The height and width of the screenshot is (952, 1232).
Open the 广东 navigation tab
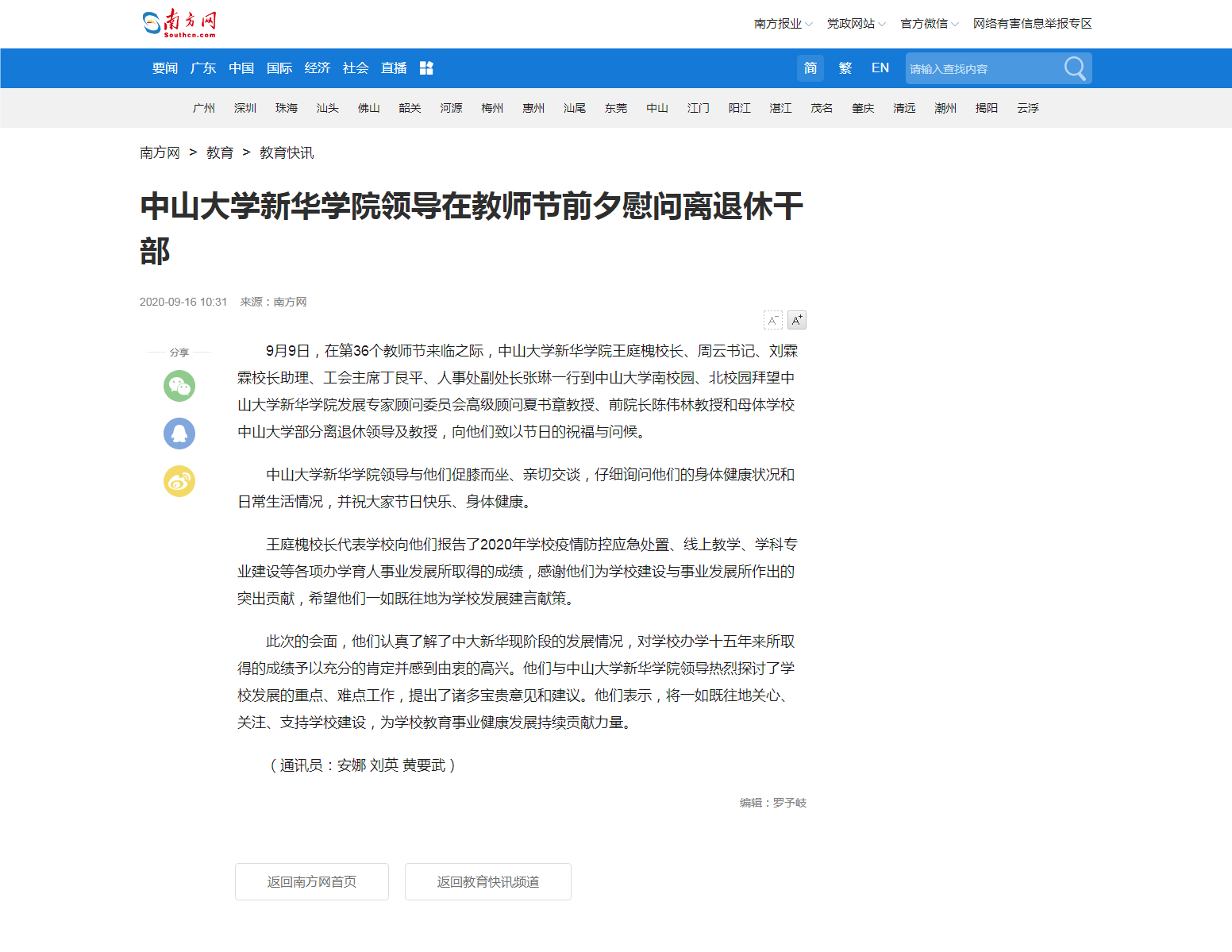pos(203,68)
